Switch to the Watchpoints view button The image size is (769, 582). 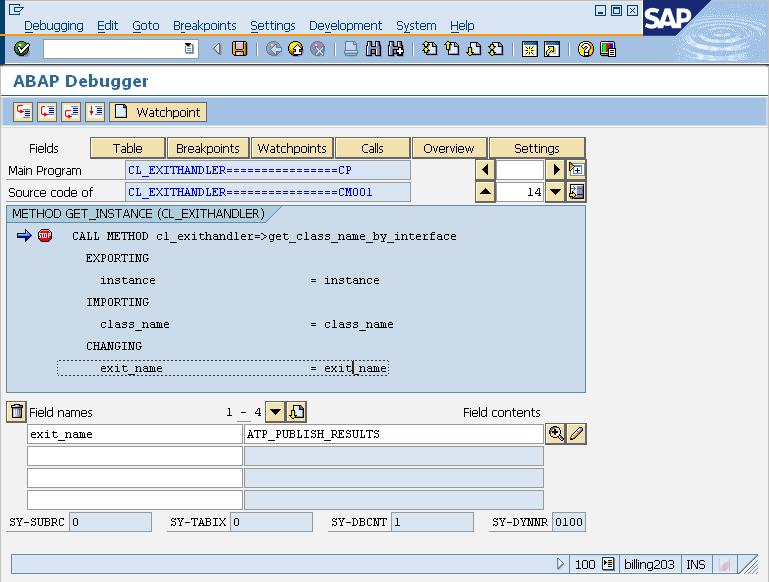click(x=292, y=148)
